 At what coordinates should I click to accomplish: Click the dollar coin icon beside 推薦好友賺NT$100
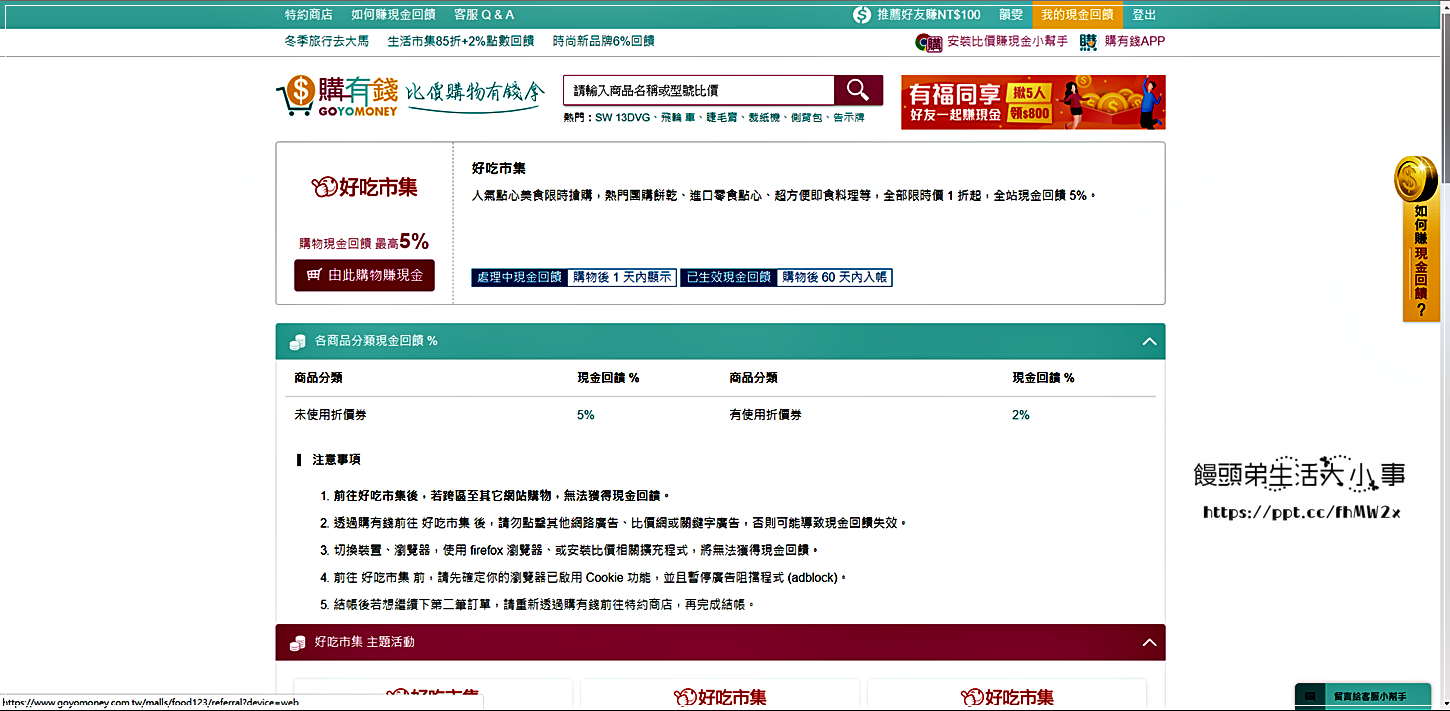[861, 15]
